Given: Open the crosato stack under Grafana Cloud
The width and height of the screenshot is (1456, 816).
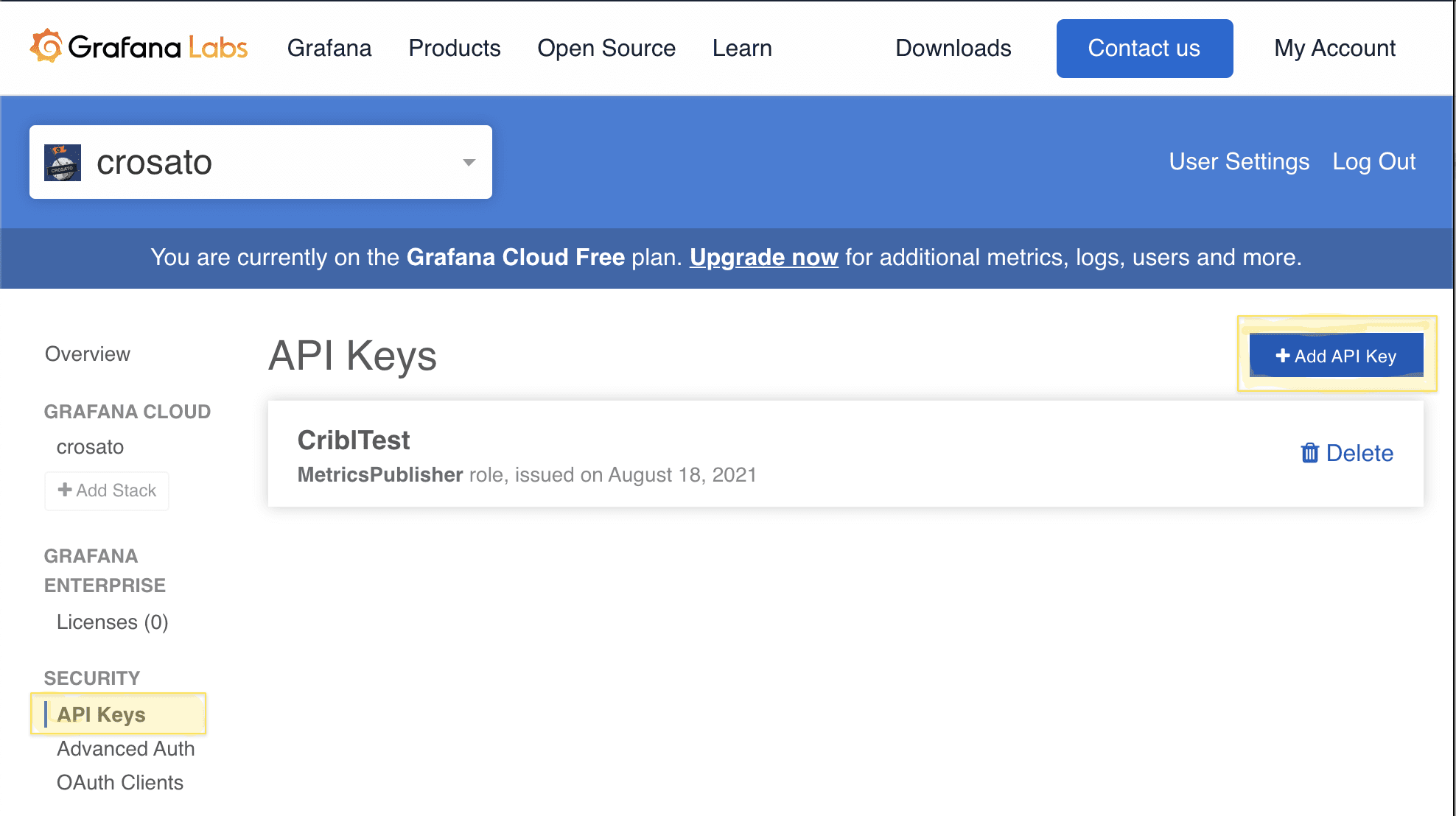Looking at the screenshot, I should (x=90, y=447).
